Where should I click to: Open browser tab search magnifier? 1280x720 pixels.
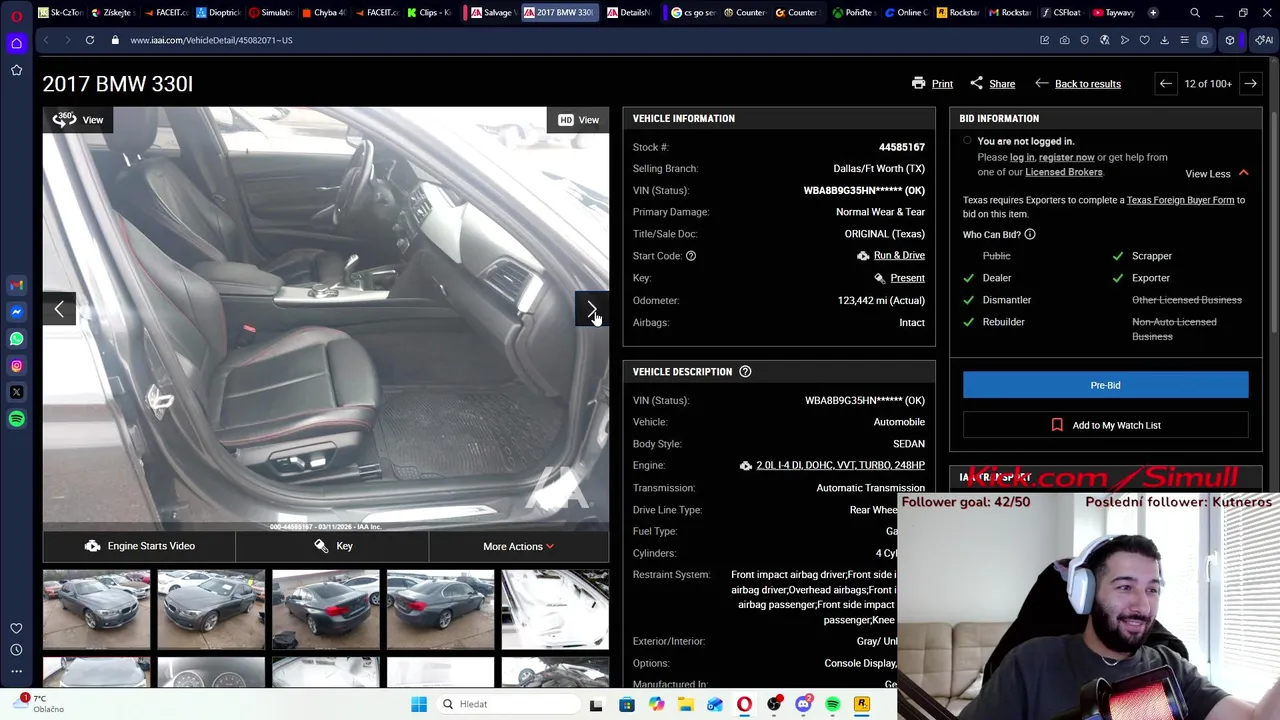(1195, 13)
